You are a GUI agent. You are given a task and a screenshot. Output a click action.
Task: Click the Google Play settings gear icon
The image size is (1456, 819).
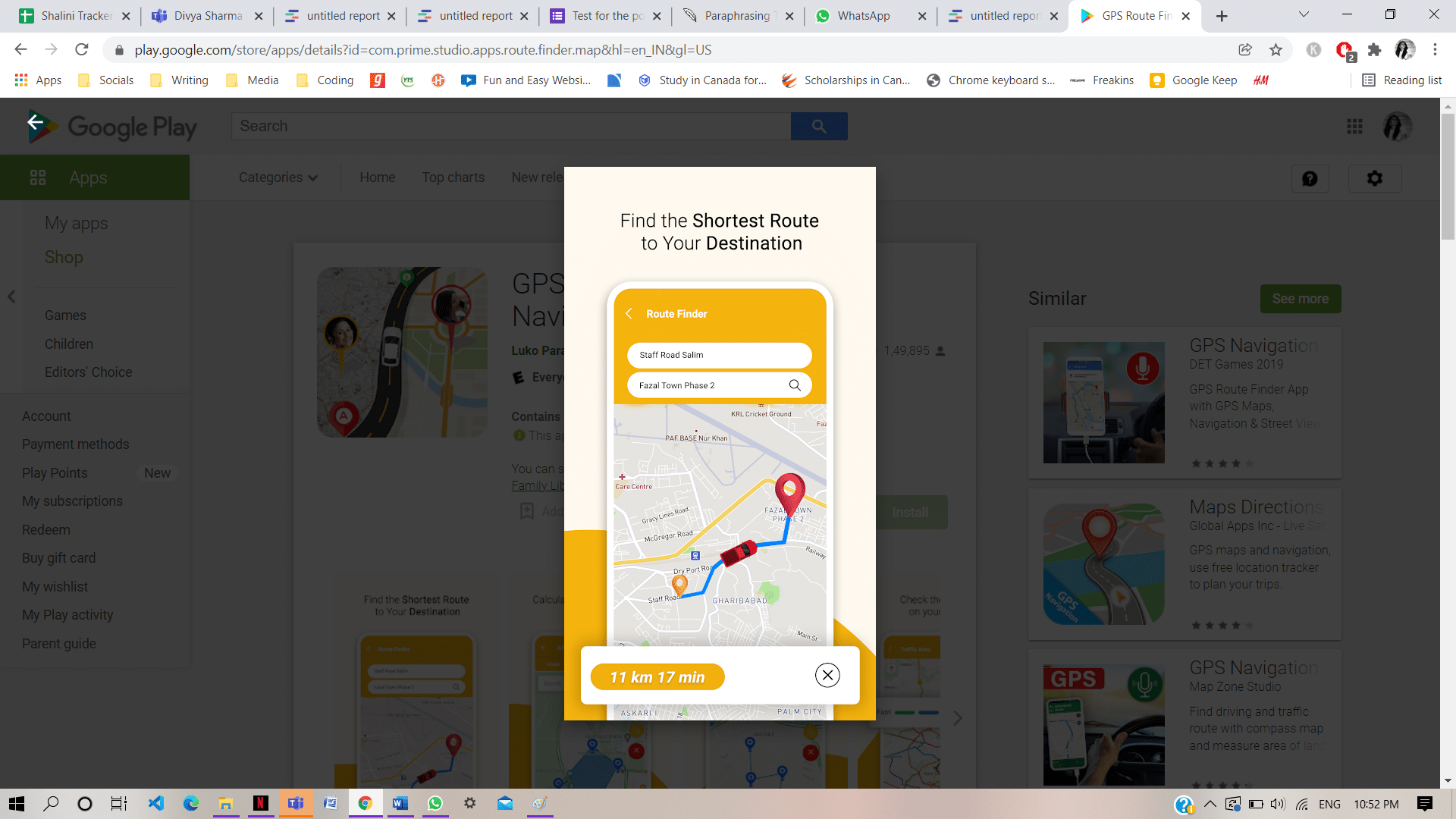1375,178
